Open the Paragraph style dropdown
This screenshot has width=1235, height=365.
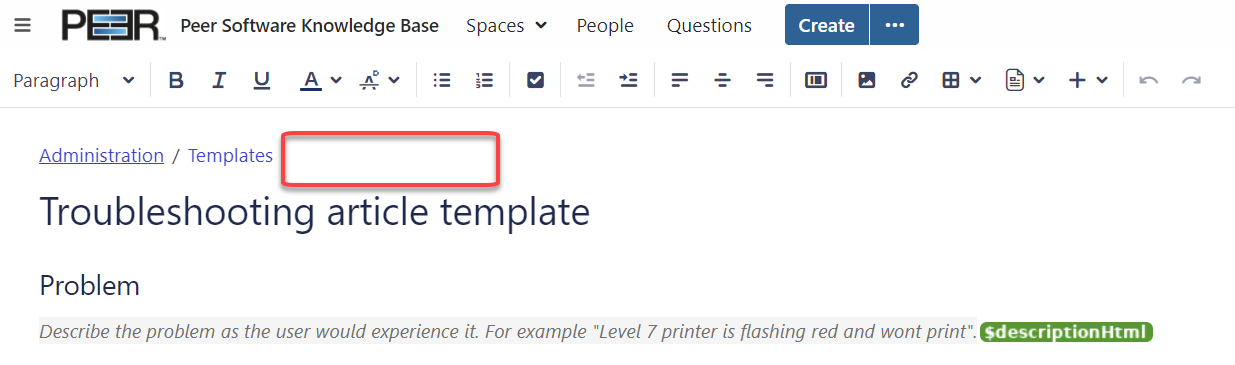[x=74, y=80]
